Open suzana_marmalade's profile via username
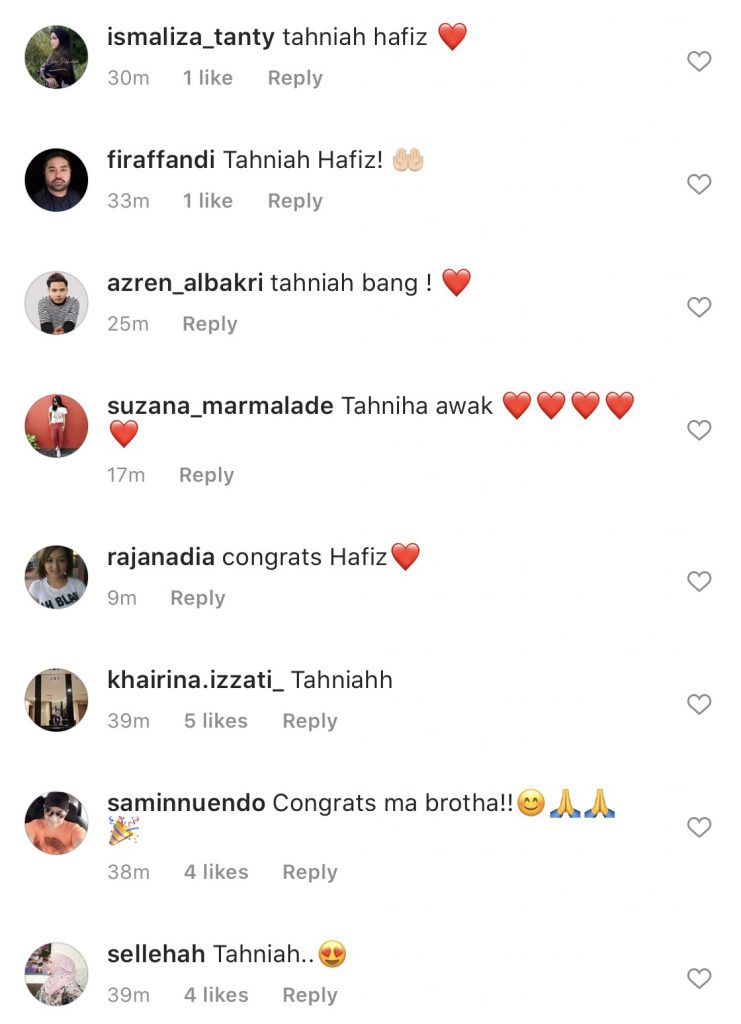The image size is (741, 1024). pos(220,406)
